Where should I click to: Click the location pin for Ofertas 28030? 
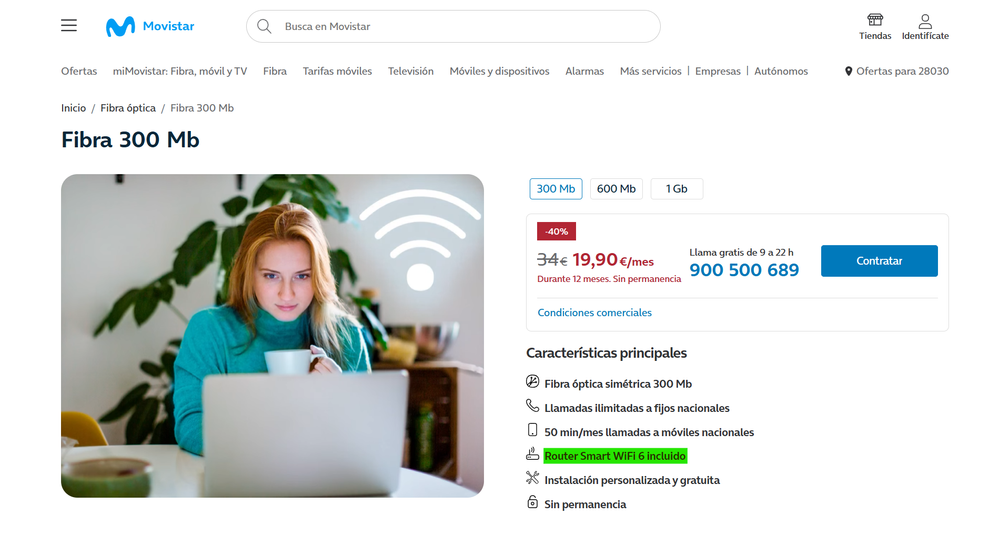click(848, 71)
